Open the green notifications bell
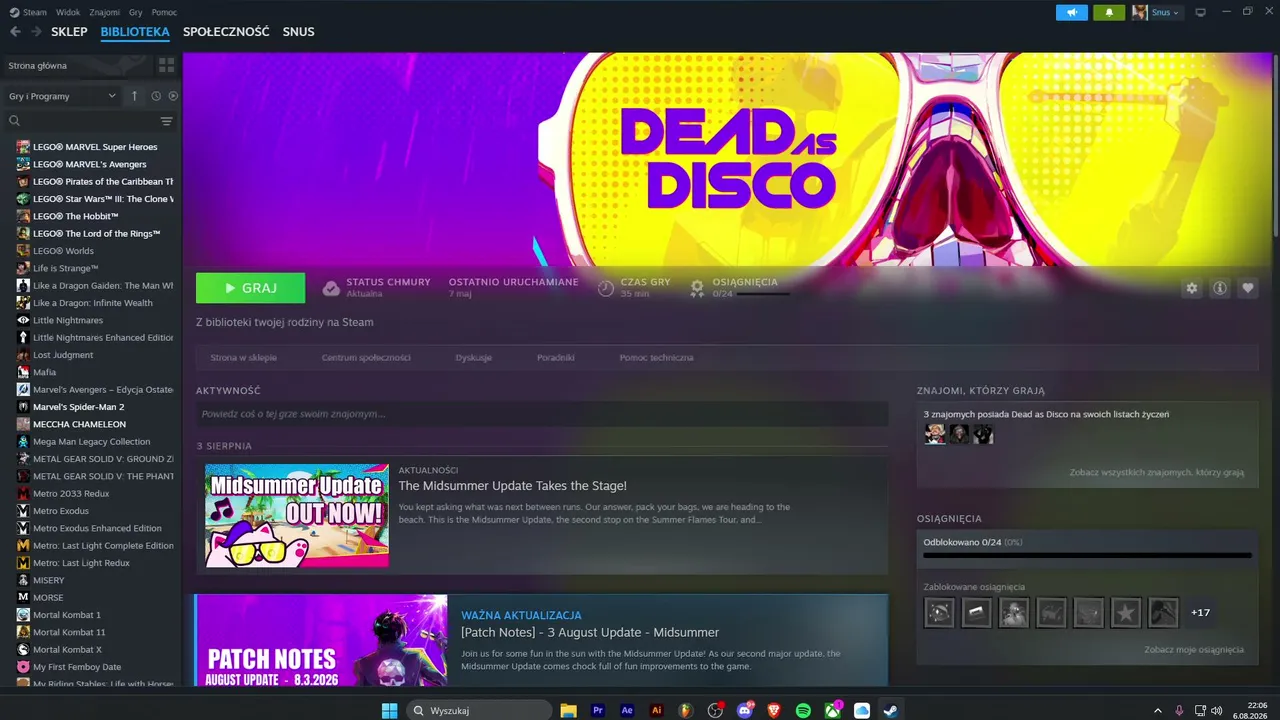The width and height of the screenshot is (1280, 720). [1109, 12]
